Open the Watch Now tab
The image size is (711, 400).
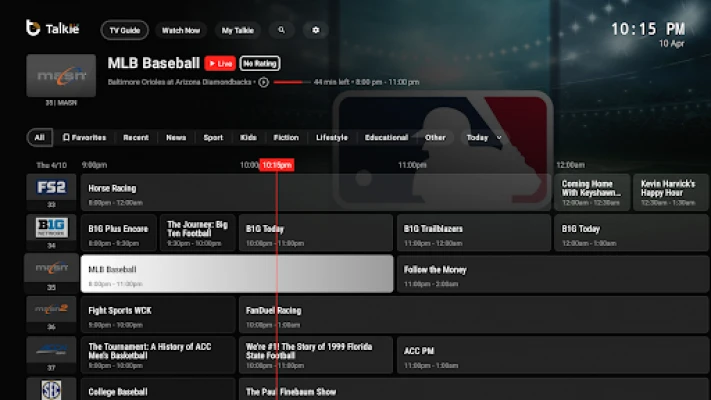[x=183, y=30]
